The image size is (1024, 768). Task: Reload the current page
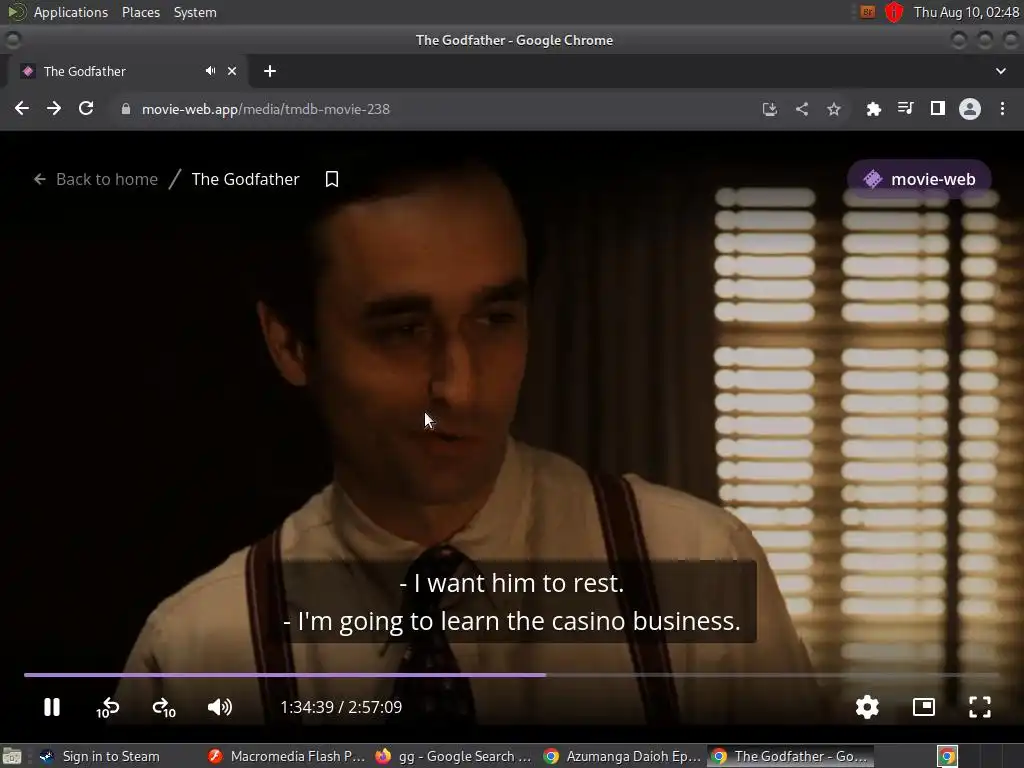tap(86, 108)
